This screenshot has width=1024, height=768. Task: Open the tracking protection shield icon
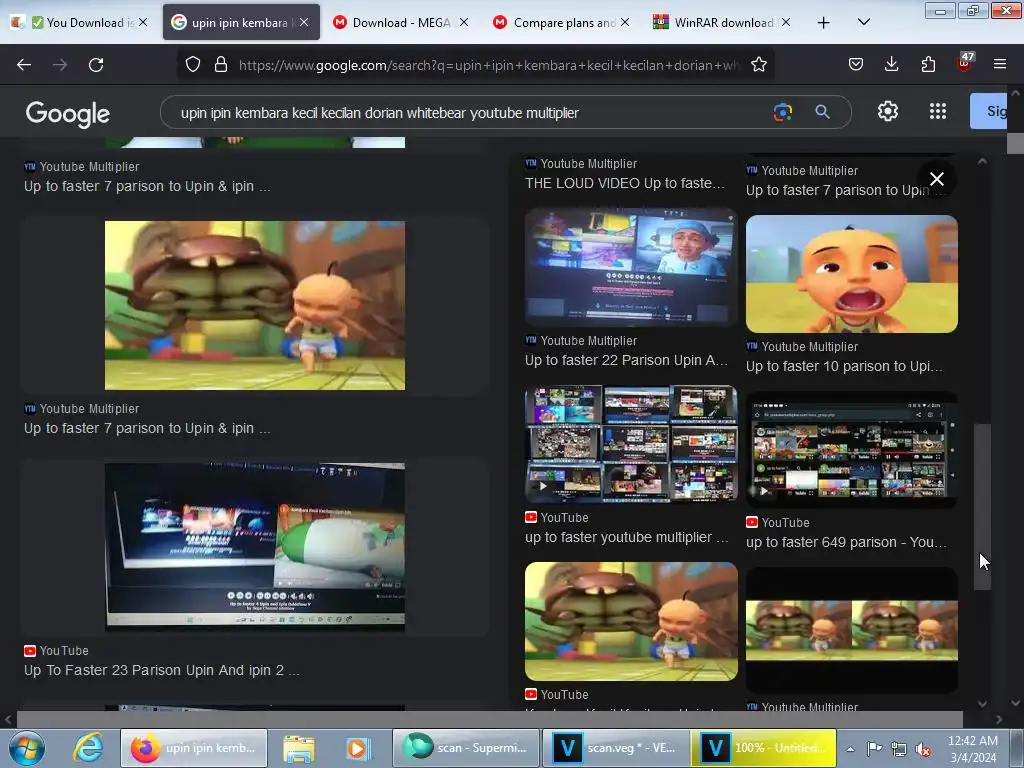[193, 64]
